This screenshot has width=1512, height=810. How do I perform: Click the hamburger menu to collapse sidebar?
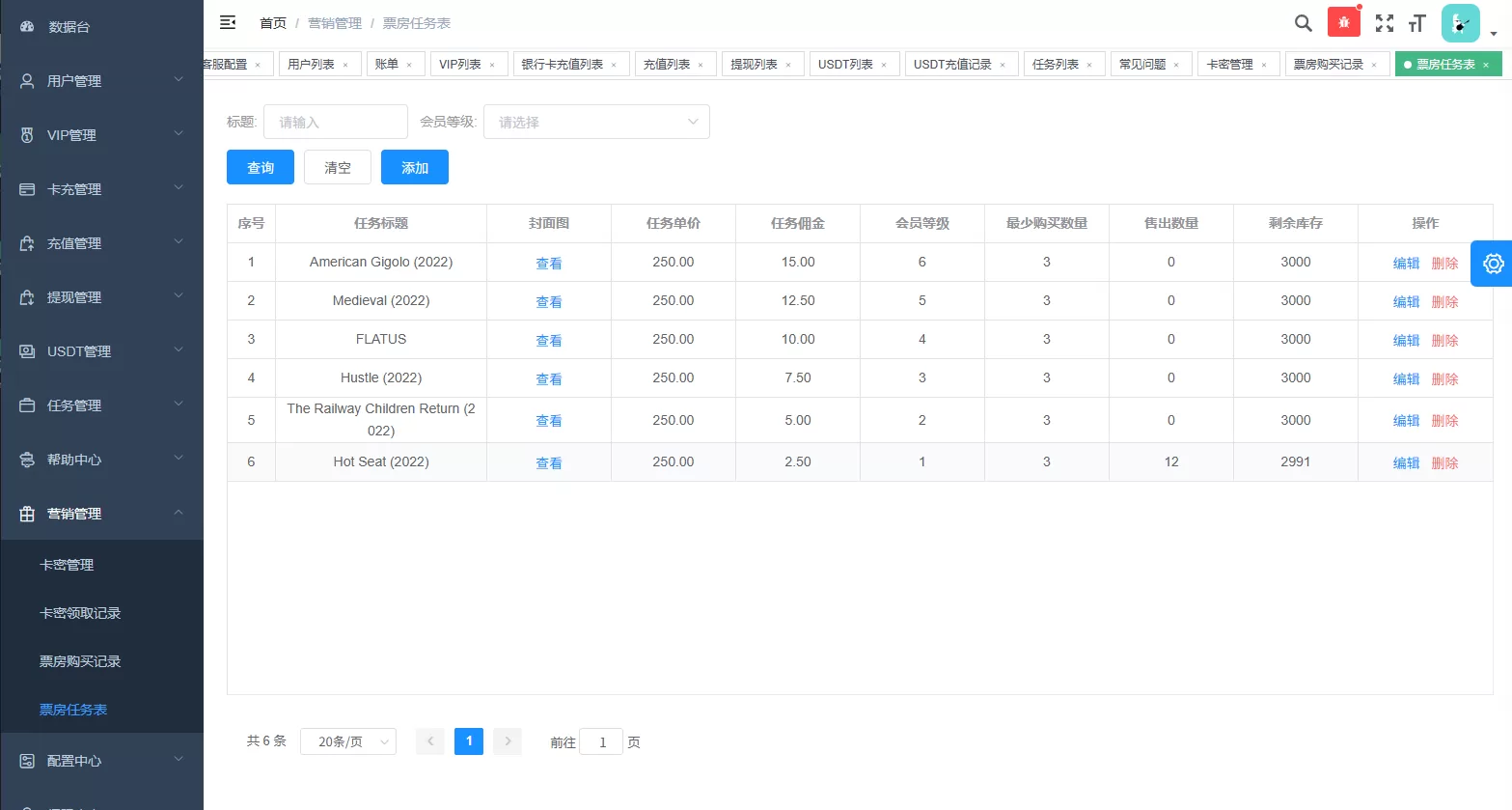point(227,21)
